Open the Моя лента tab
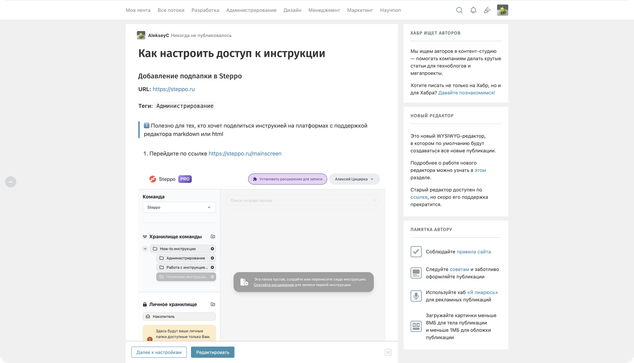The height and width of the screenshot is (363, 634). coord(138,10)
